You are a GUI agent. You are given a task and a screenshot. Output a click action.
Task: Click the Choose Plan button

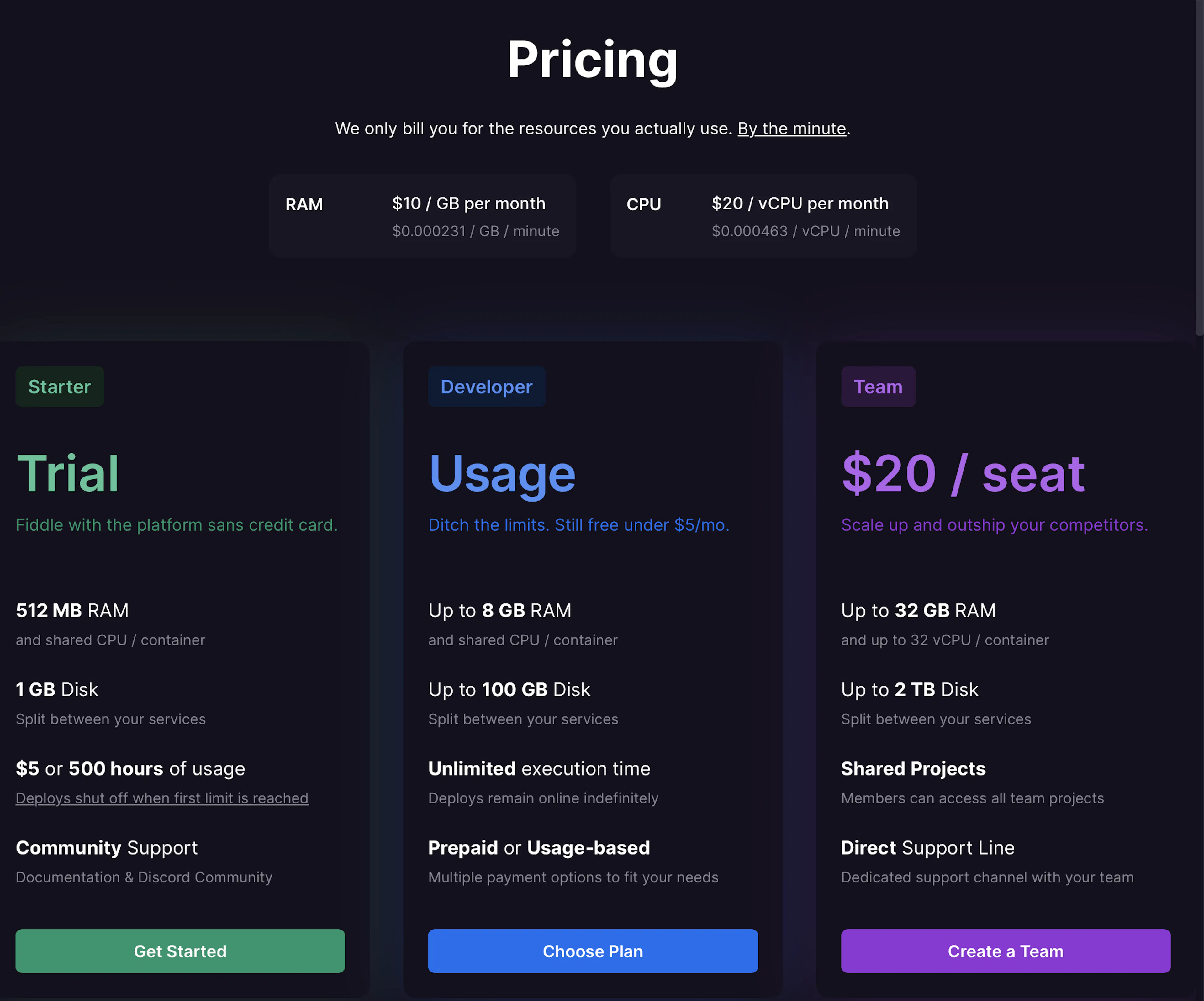[x=593, y=951]
